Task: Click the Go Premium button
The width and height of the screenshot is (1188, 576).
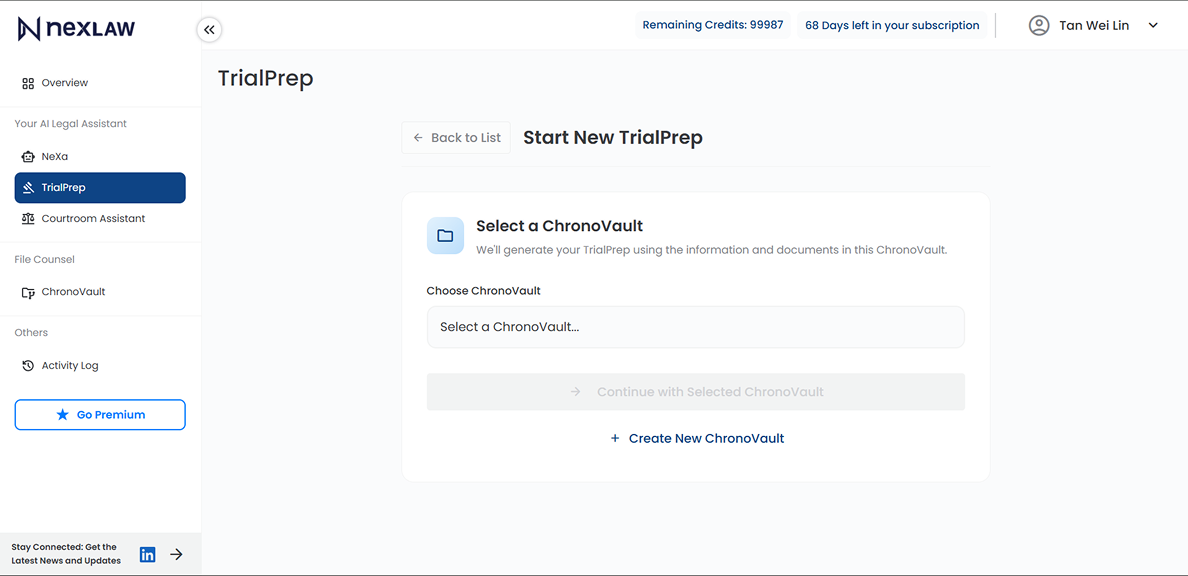Action: tap(99, 414)
